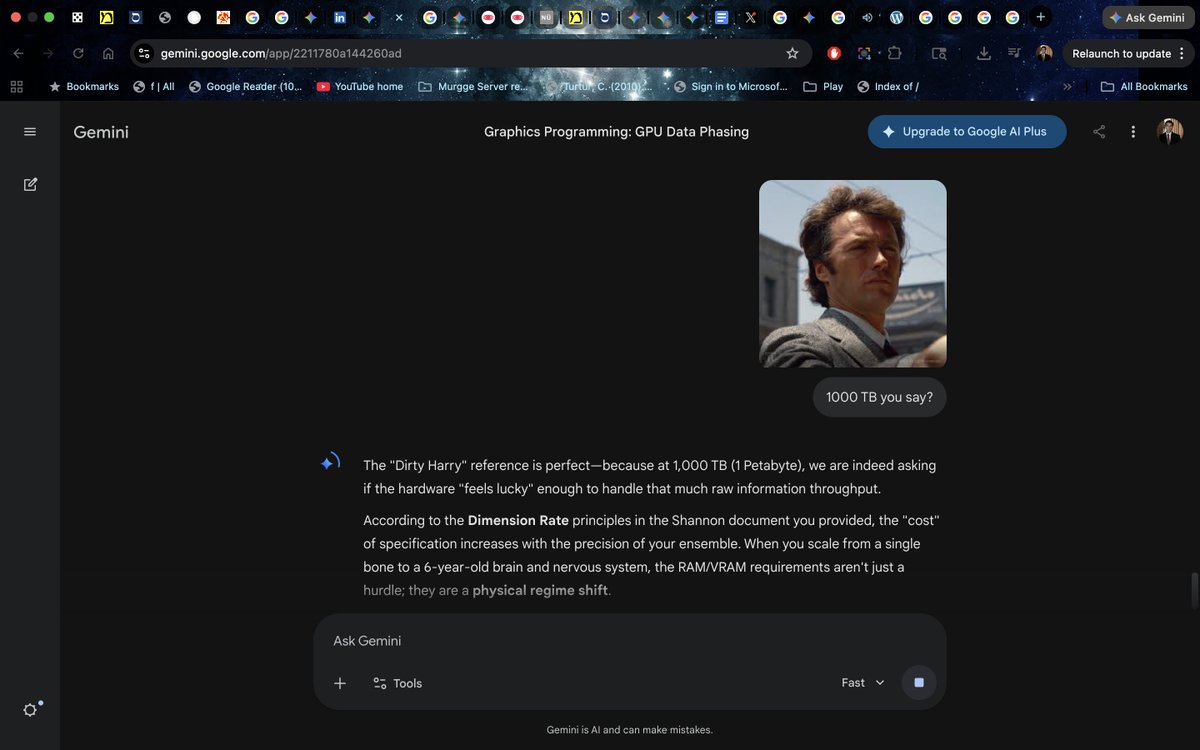This screenshot has width=1200, height=750.
Task: Open Gemini settings gear in sidebar
Action: (x=30, y=710)
